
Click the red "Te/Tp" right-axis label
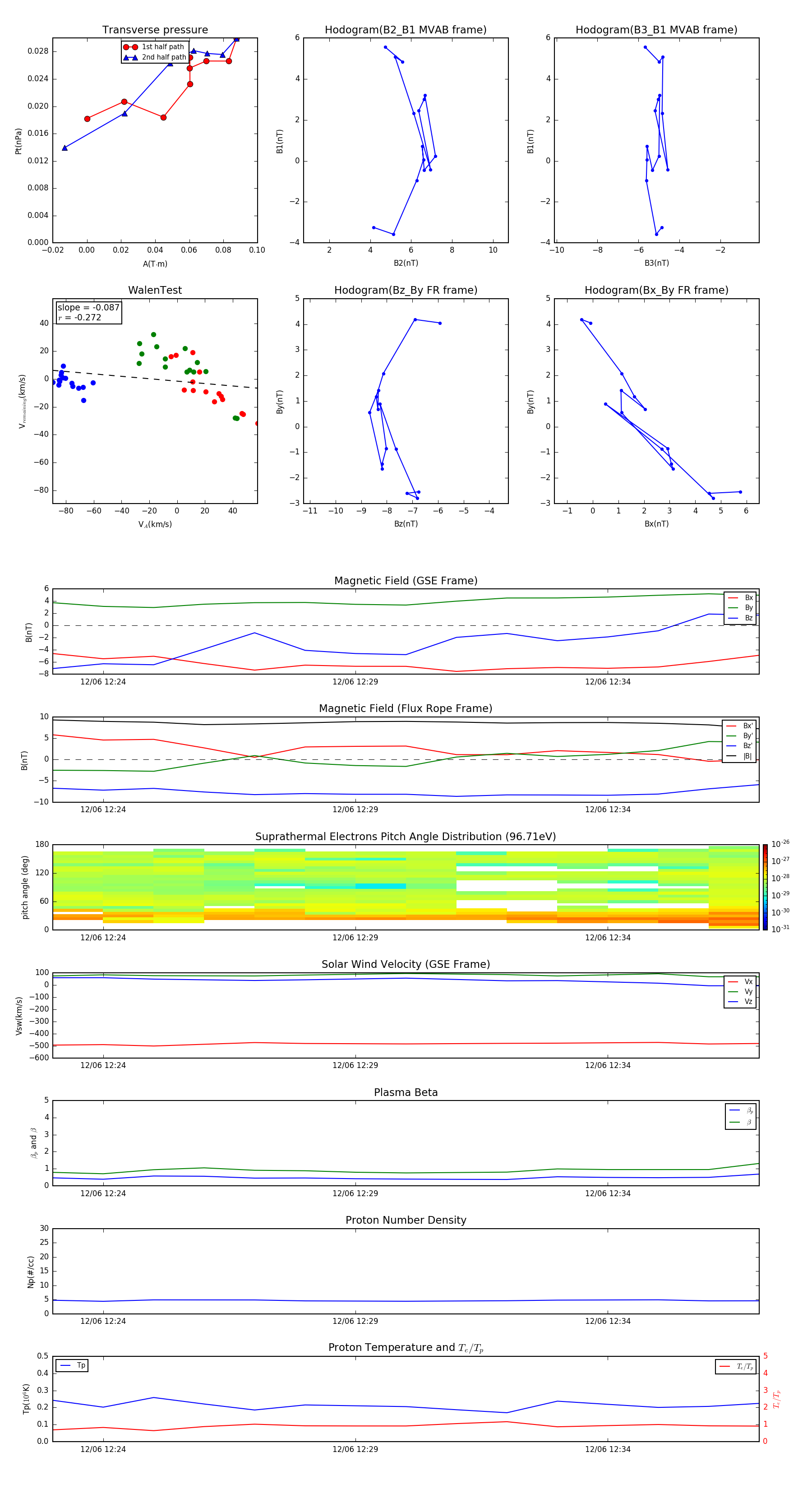point(776,1399)
